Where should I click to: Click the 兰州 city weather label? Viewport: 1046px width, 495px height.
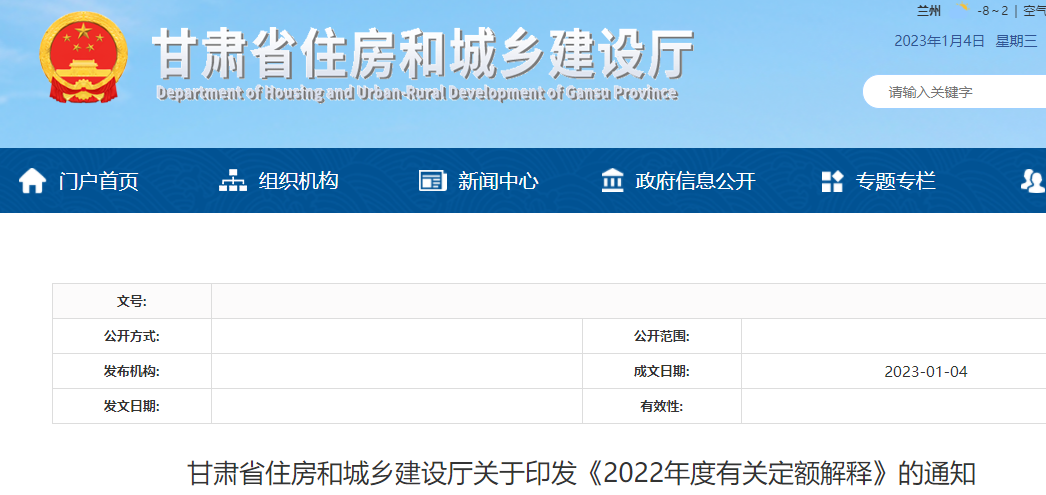(929, 12)
